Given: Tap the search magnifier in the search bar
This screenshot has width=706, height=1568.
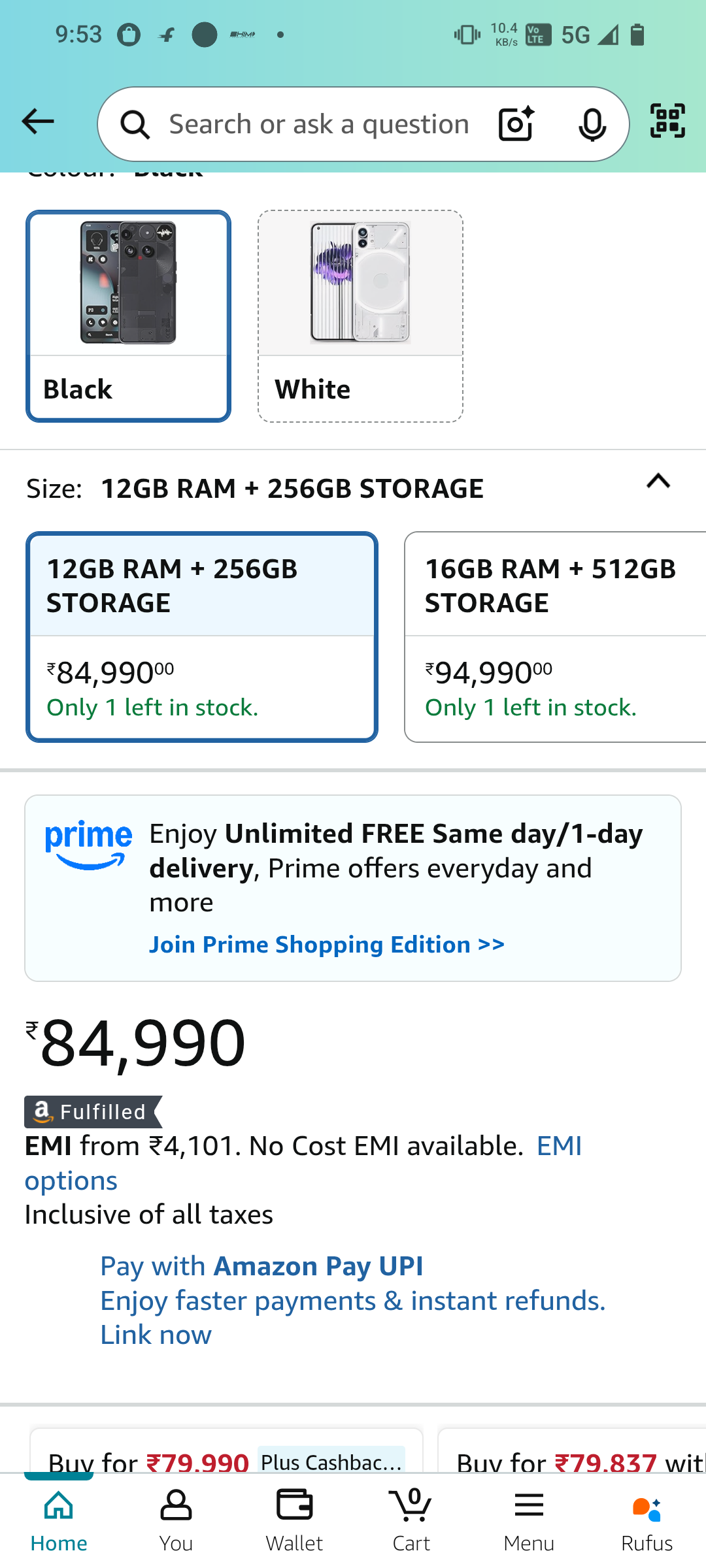Looking at the screenshot, I should [x=135, y=123].
